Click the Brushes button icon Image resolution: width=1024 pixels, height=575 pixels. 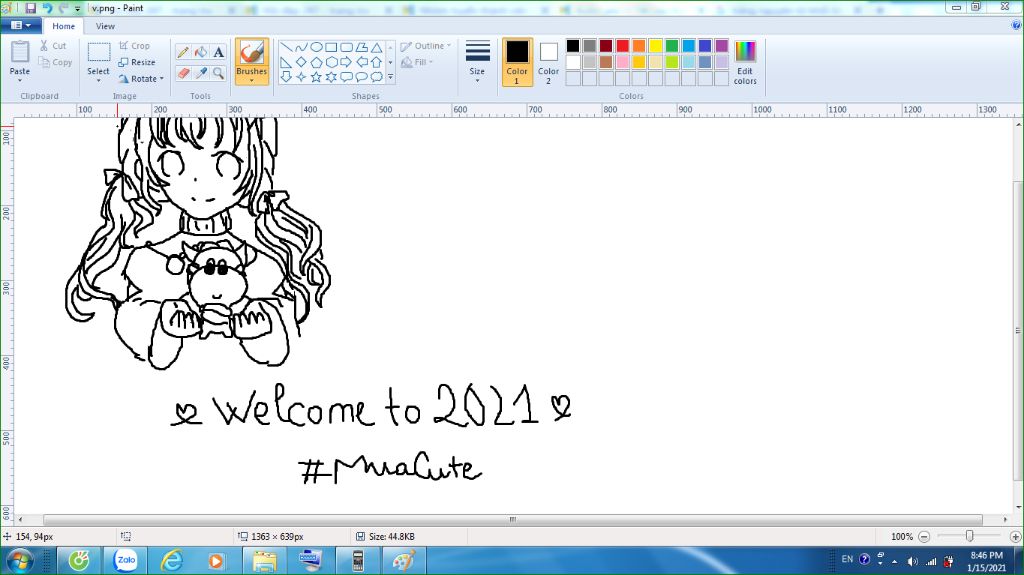pos(251,53)
